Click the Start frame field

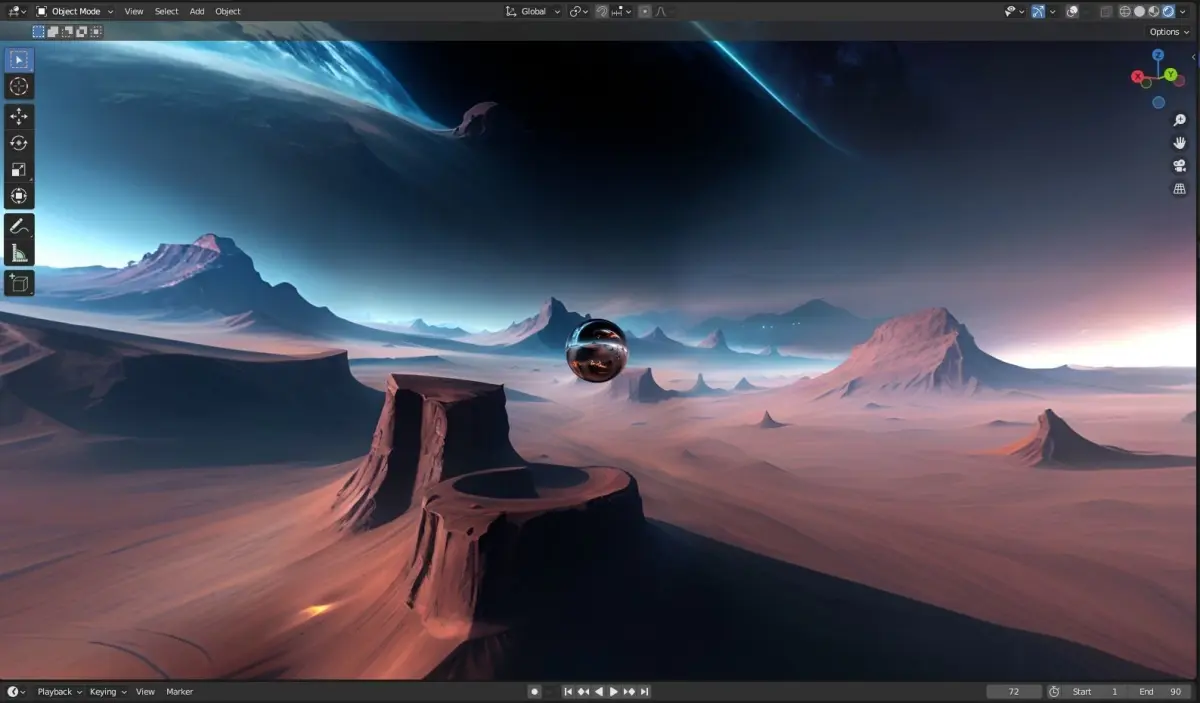click(1095, 691)
